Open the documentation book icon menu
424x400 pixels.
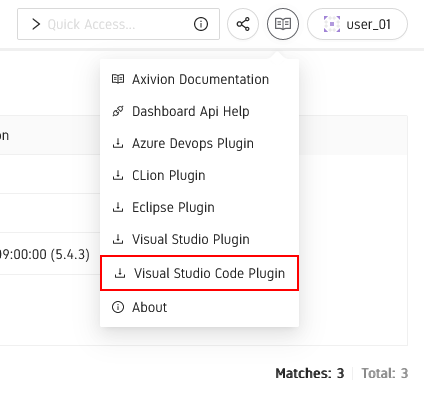[283, 24]
